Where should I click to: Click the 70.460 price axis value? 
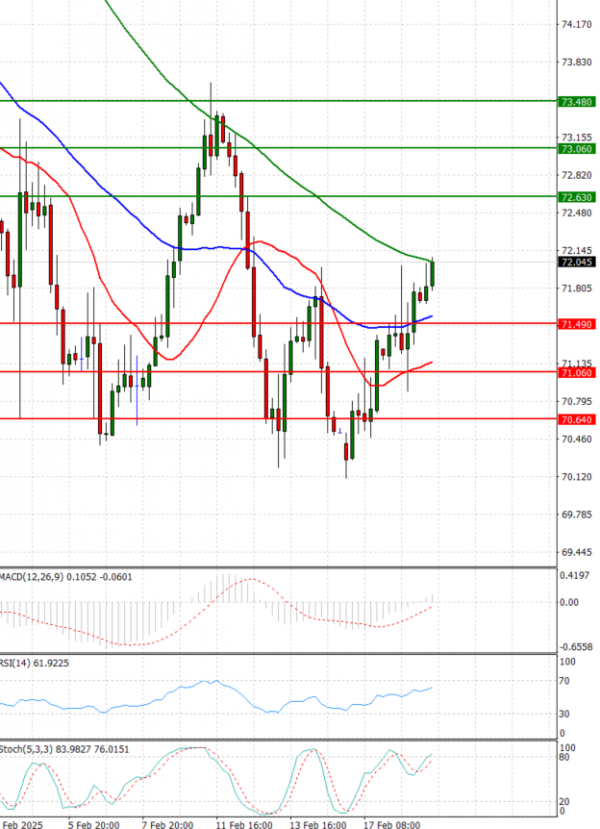tap(577, 439)
